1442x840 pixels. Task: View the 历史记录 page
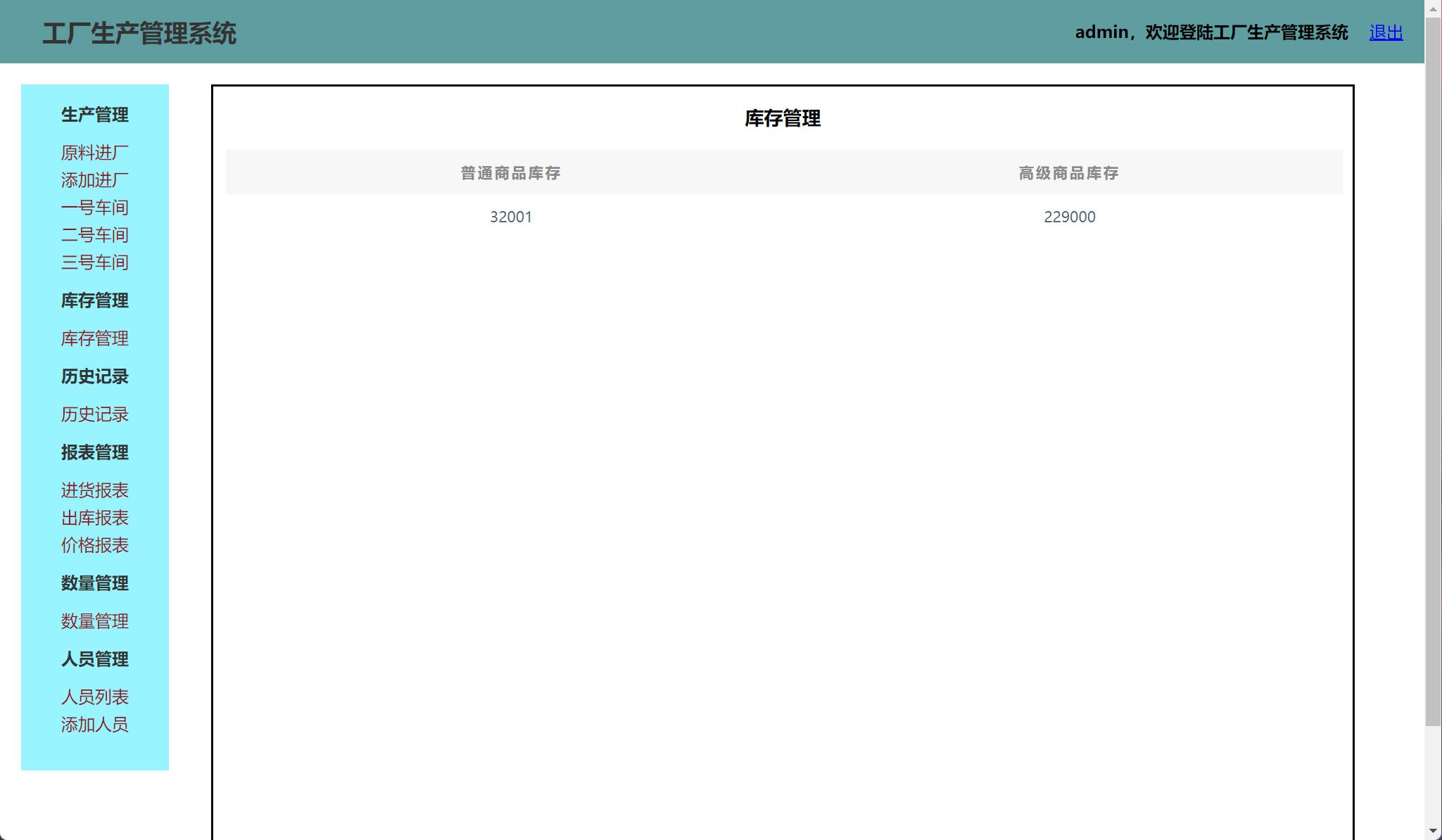pos(94,414)
